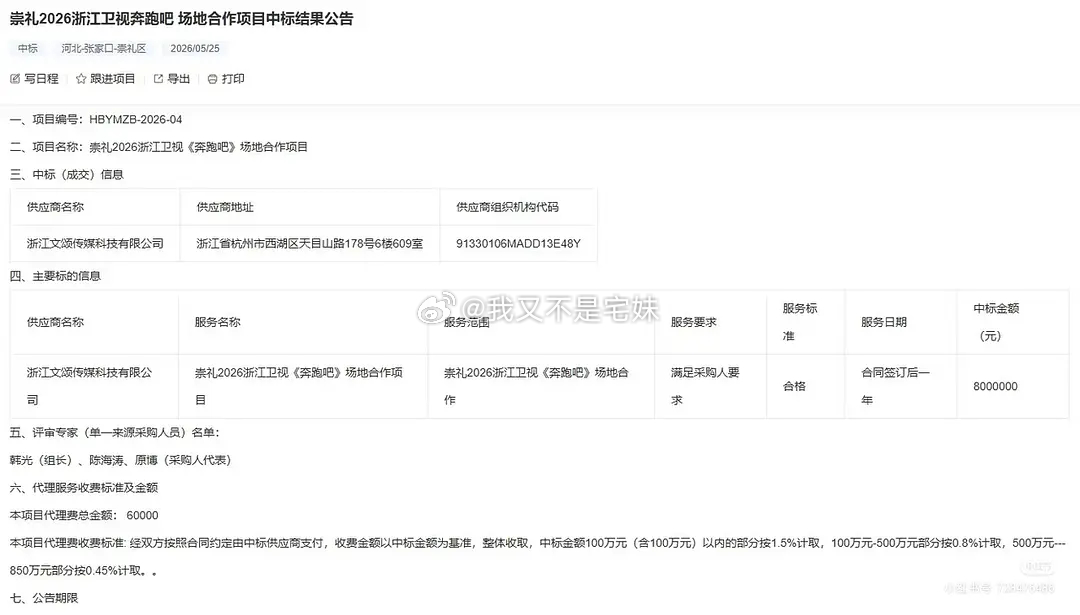The height and width of the screenshot is (615, 1080).
Task: Select the 中标 tag
Action: pyautogui.click(x=28, y=48)
